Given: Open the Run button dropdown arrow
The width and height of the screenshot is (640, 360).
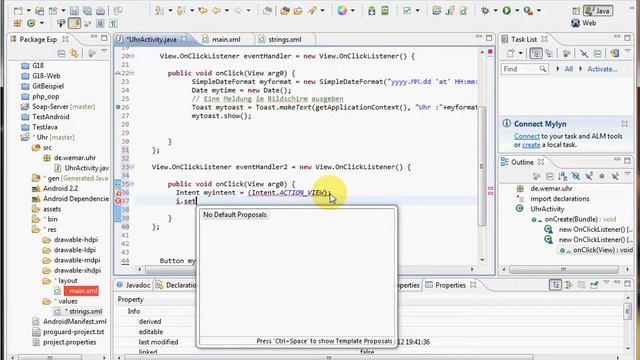Looking at the screenshot, I should [517, 11].
